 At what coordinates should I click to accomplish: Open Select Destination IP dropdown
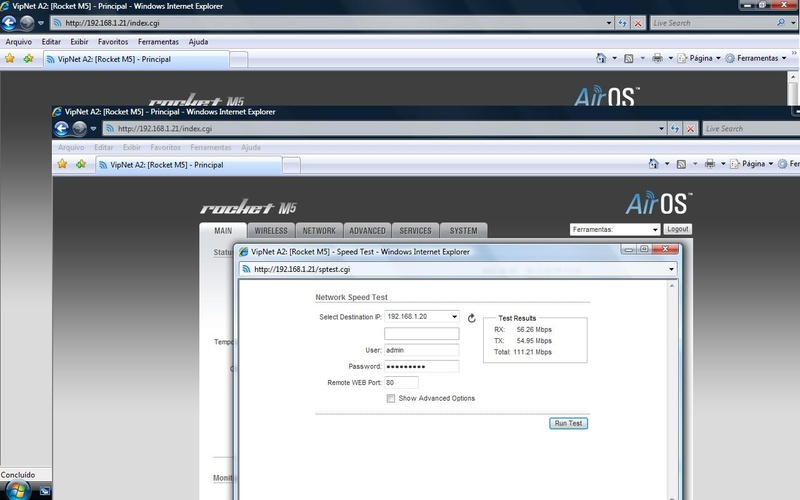coord(421,316)
